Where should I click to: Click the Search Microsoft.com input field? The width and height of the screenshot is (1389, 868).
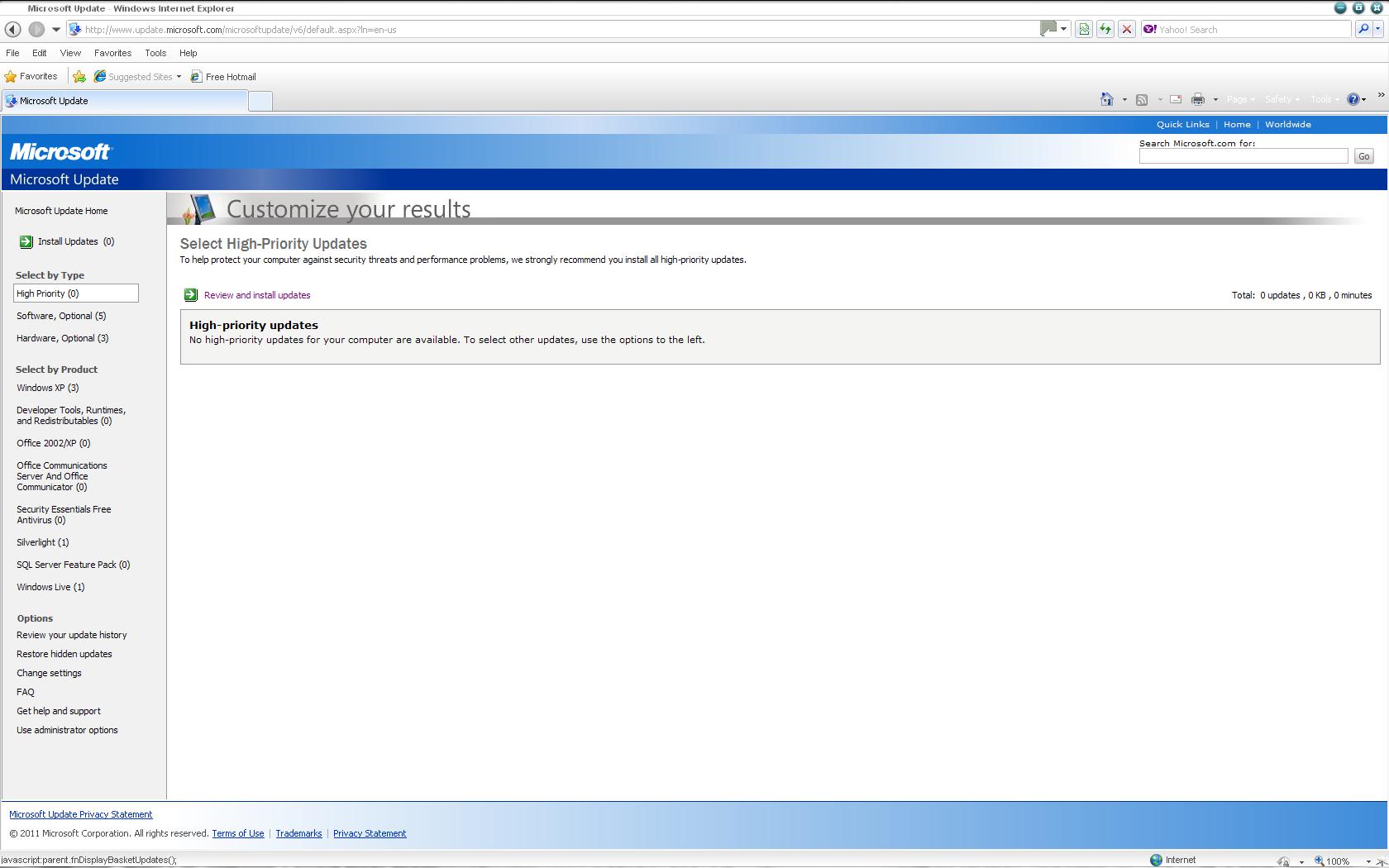click(1243, 156)
